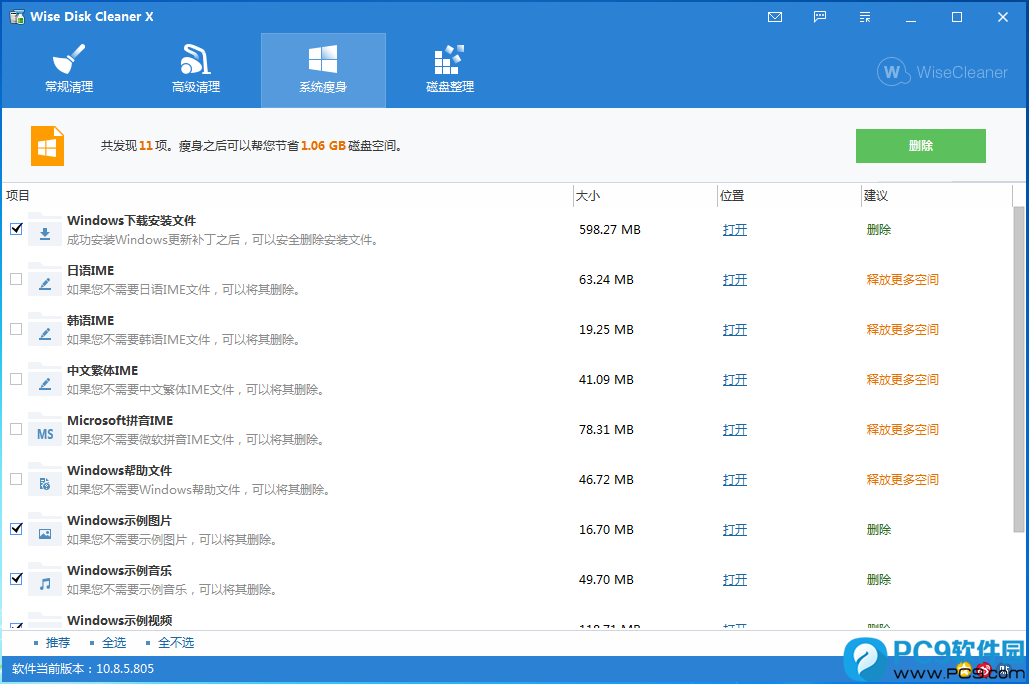The width and height of the screenshot is (1029, 684).
Task: Click the download folder icon for Windows下载安装文件
Action: [45, 230]
